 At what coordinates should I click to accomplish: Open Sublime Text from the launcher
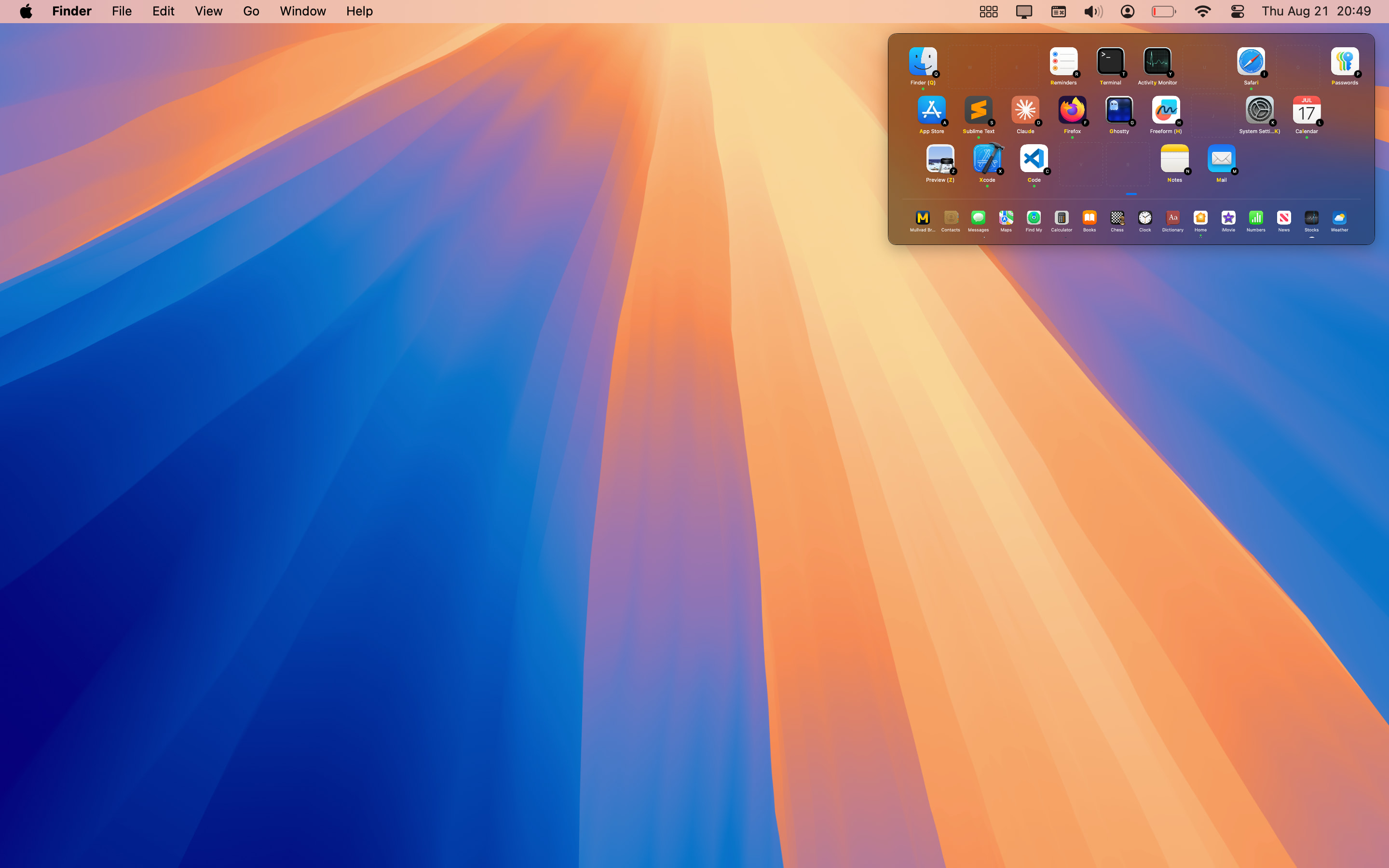(978, 110)
